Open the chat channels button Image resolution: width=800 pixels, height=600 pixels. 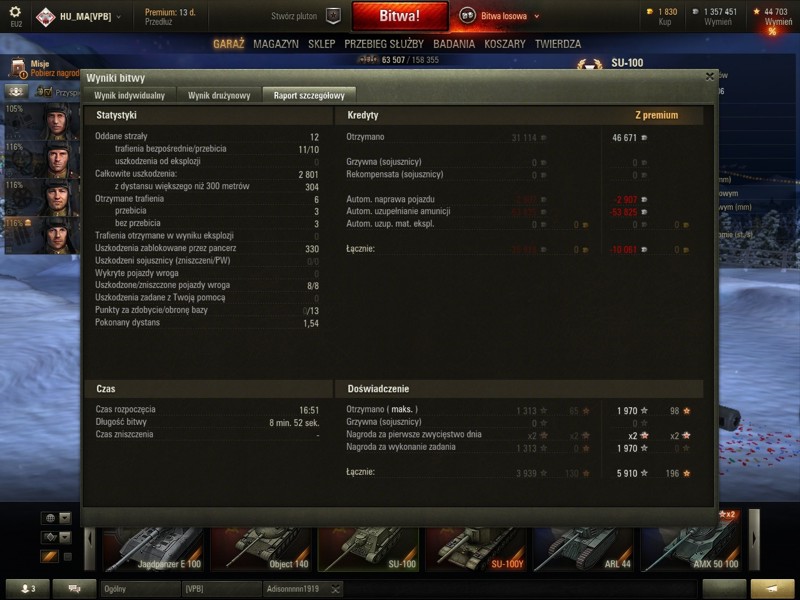click(x=74, y=589)
